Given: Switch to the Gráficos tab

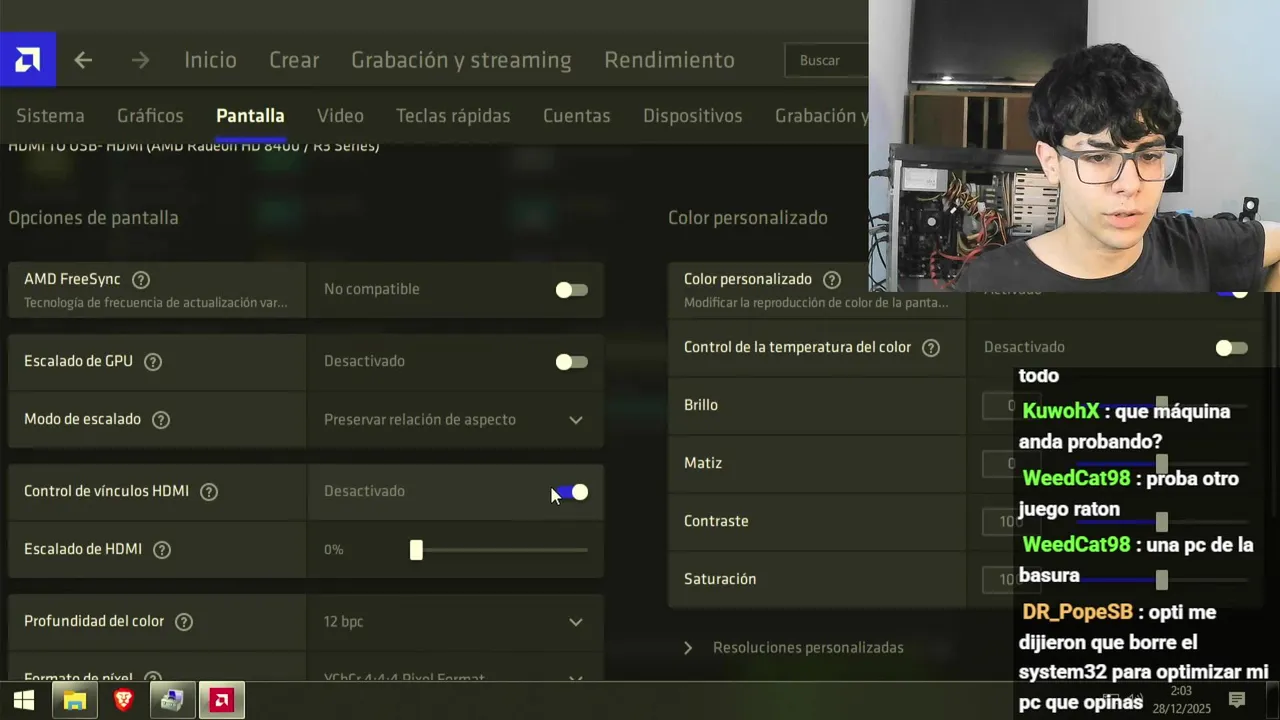Looking at the screenshot, I should point(150,116).
